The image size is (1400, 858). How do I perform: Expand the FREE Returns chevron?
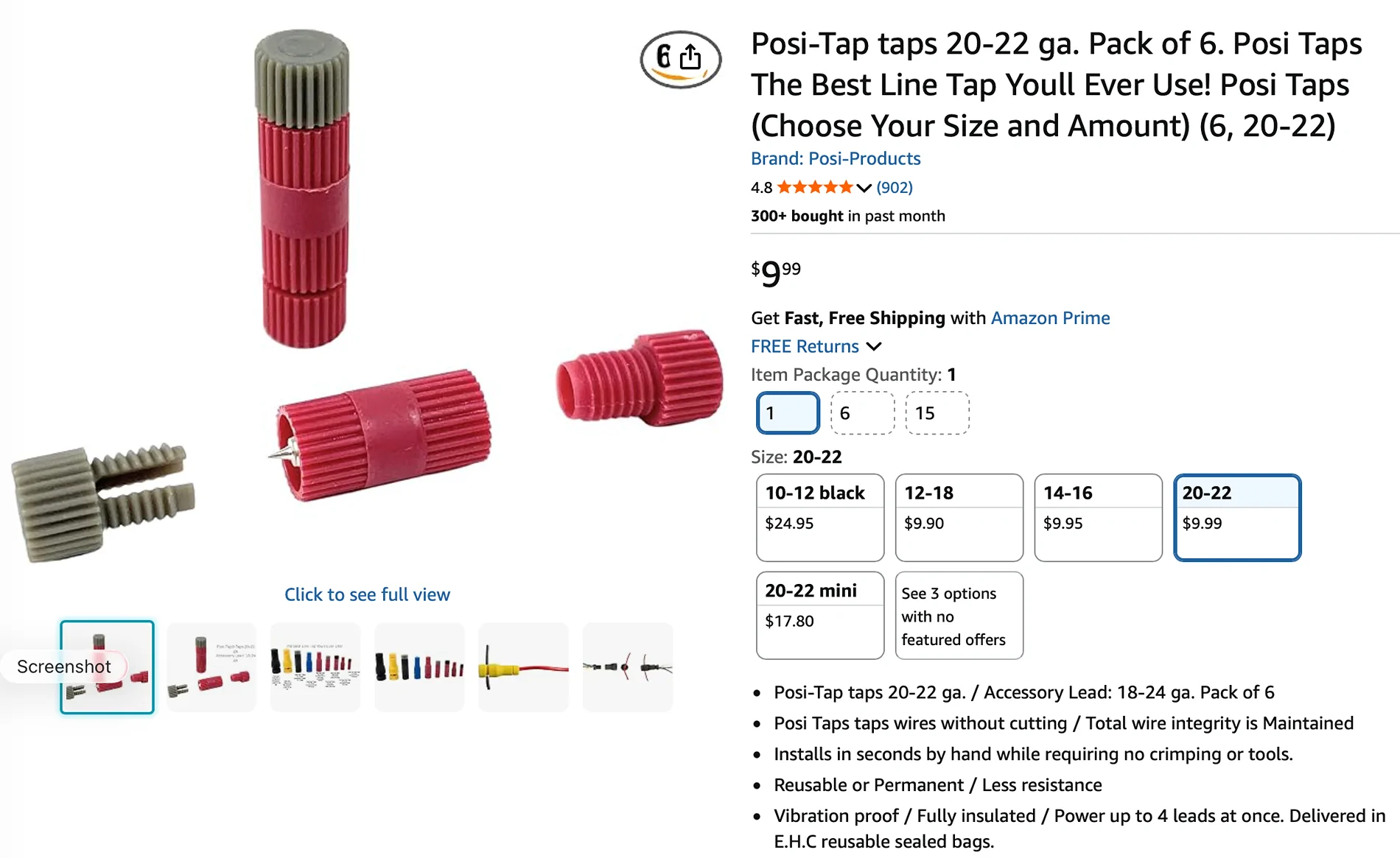874,346
